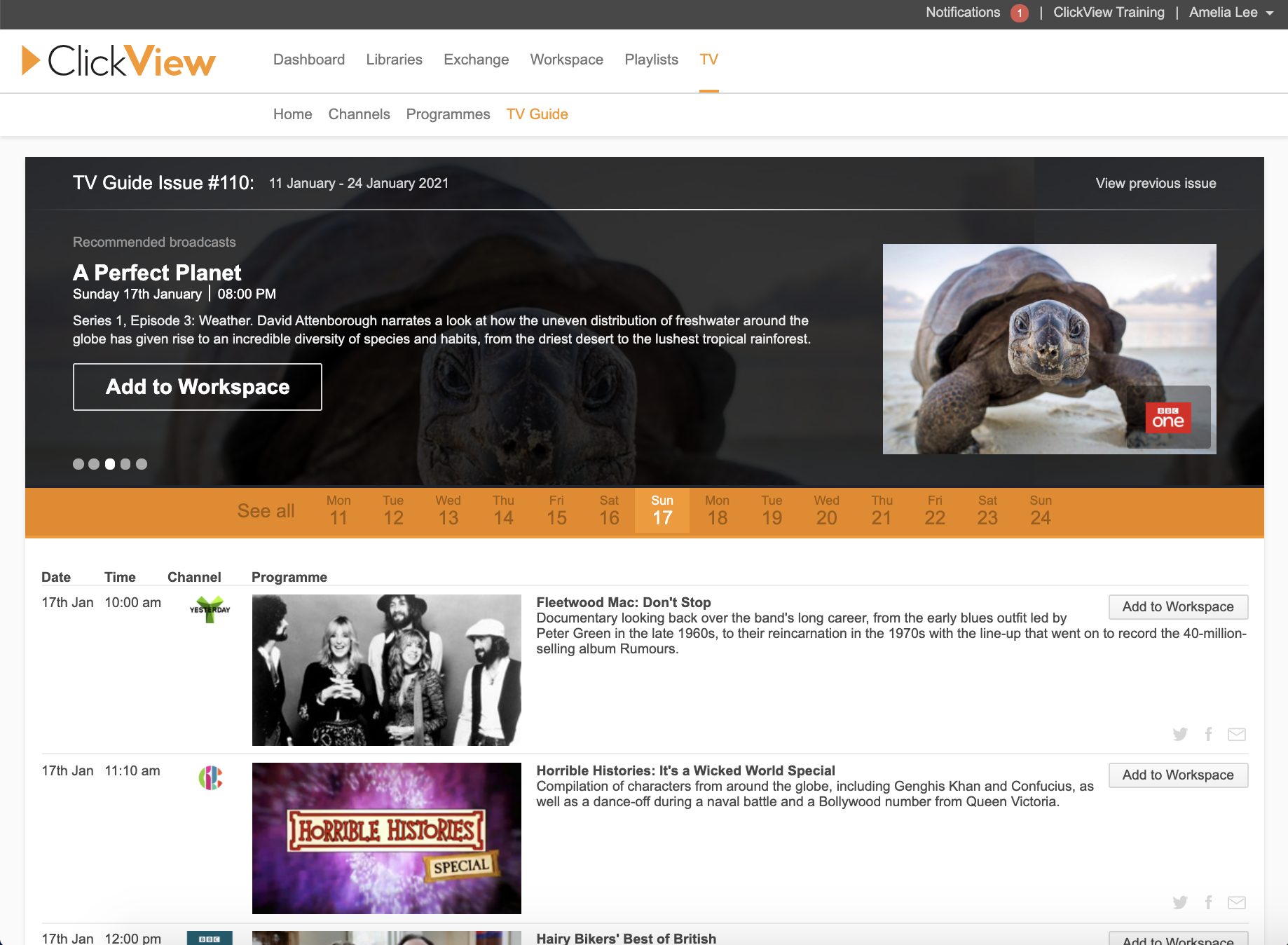
Task: Go to TV Home sub-tab
Action: [292, 114]
